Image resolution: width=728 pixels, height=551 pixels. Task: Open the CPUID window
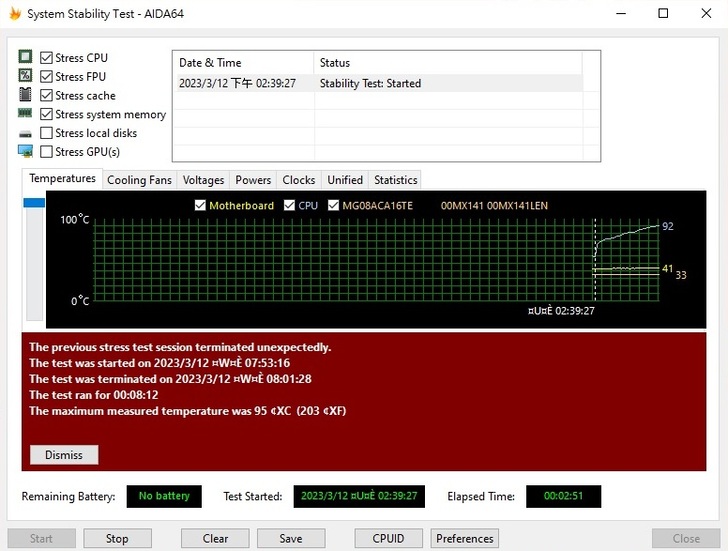click(x=388, y=538)
